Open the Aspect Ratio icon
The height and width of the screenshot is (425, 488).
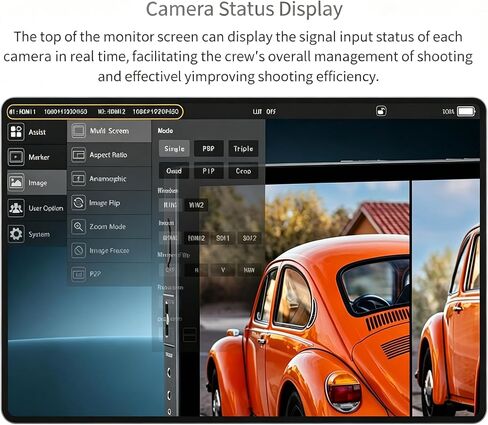pyautogui.click(x=79, y=155)
